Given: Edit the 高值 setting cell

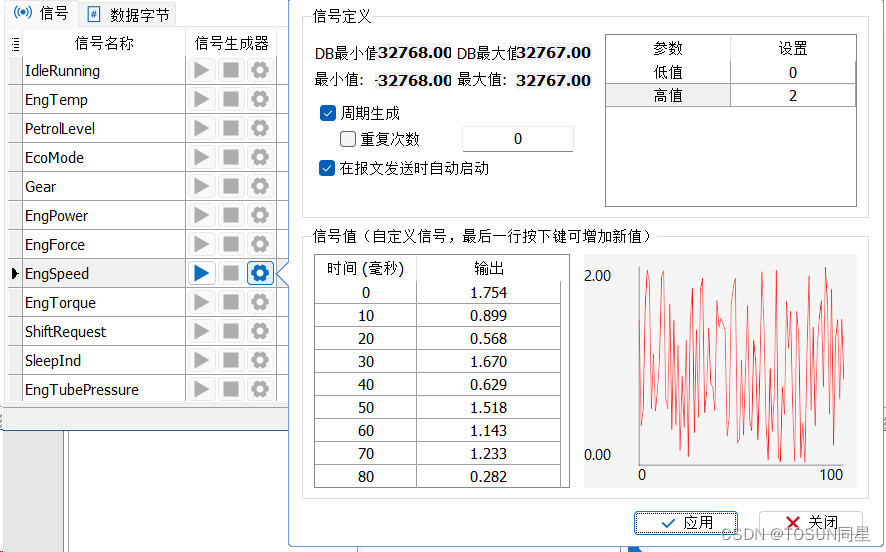Looking at the screenshot, I should pos(793,95).
